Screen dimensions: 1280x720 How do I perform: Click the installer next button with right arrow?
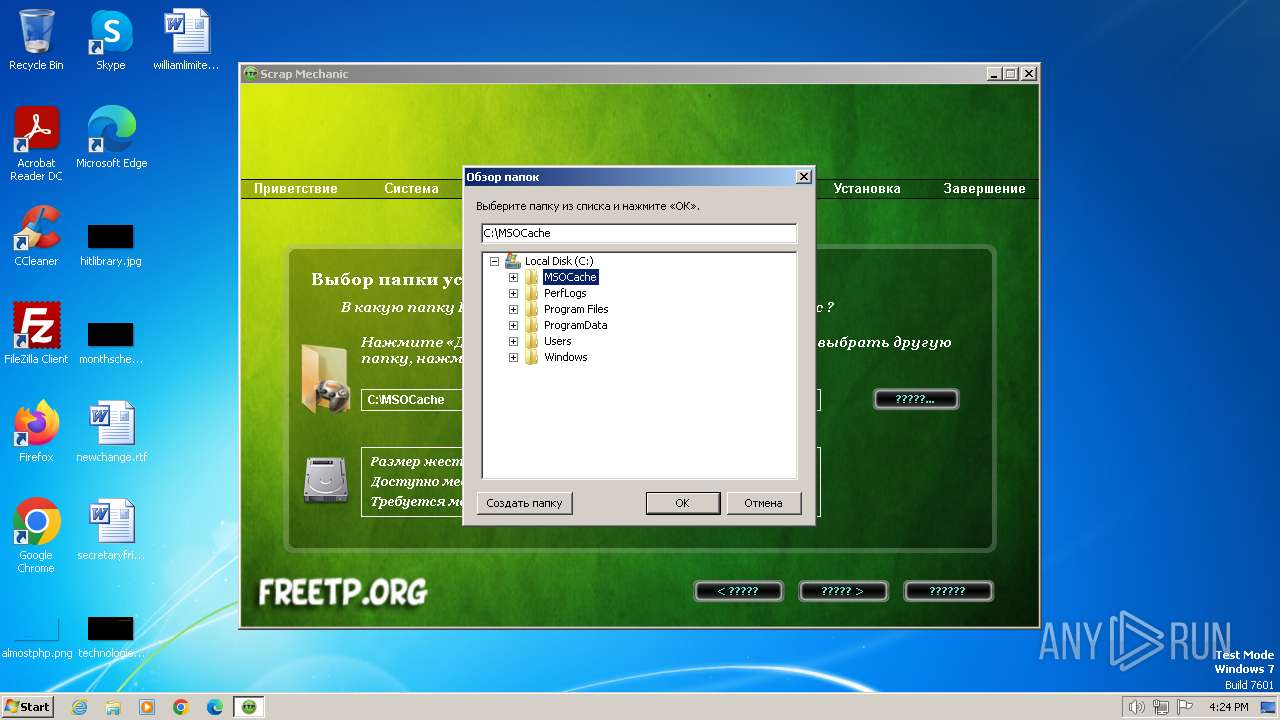(x=842, y=591)
